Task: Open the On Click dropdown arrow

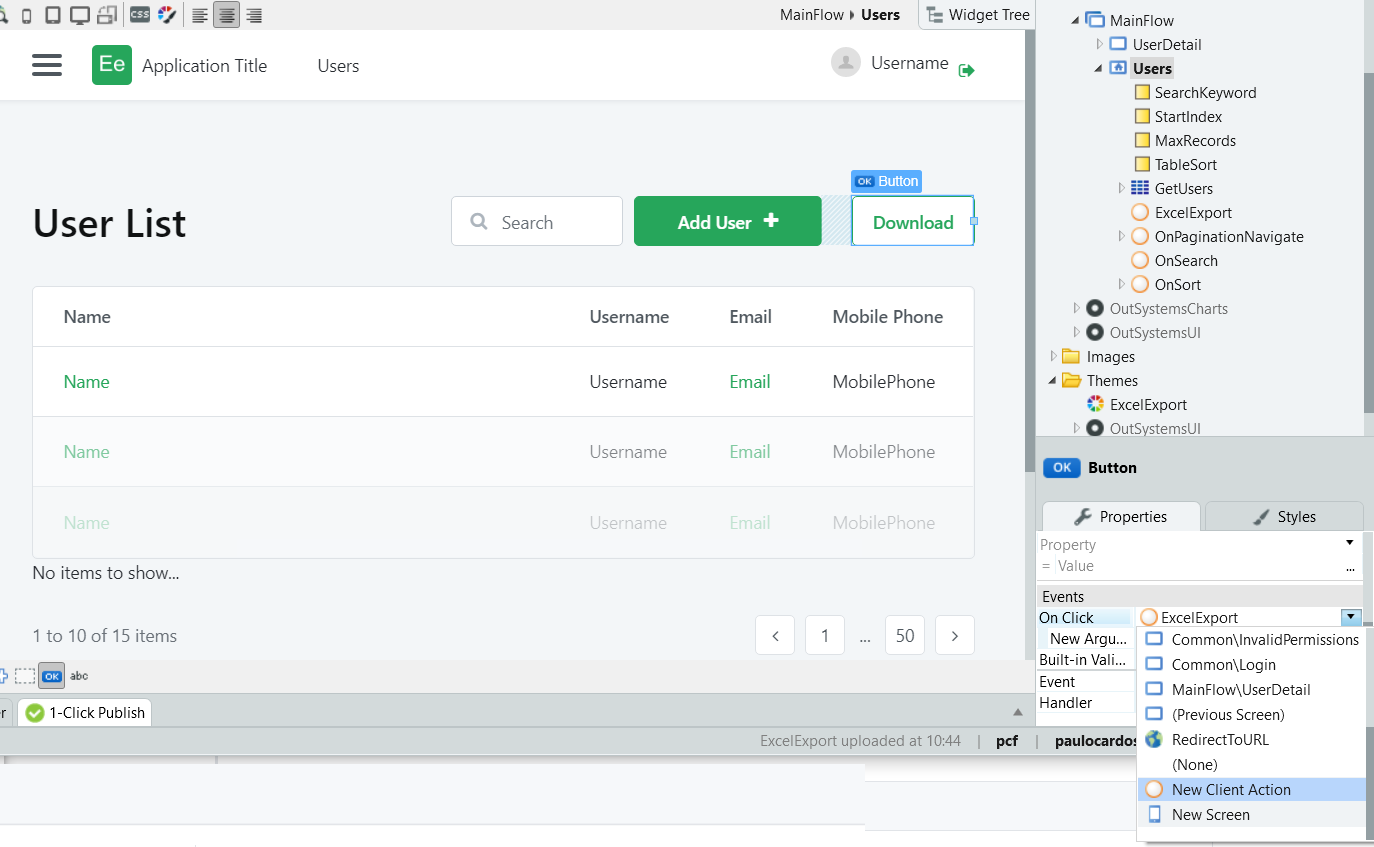Action: click(x=1351, y=618)
